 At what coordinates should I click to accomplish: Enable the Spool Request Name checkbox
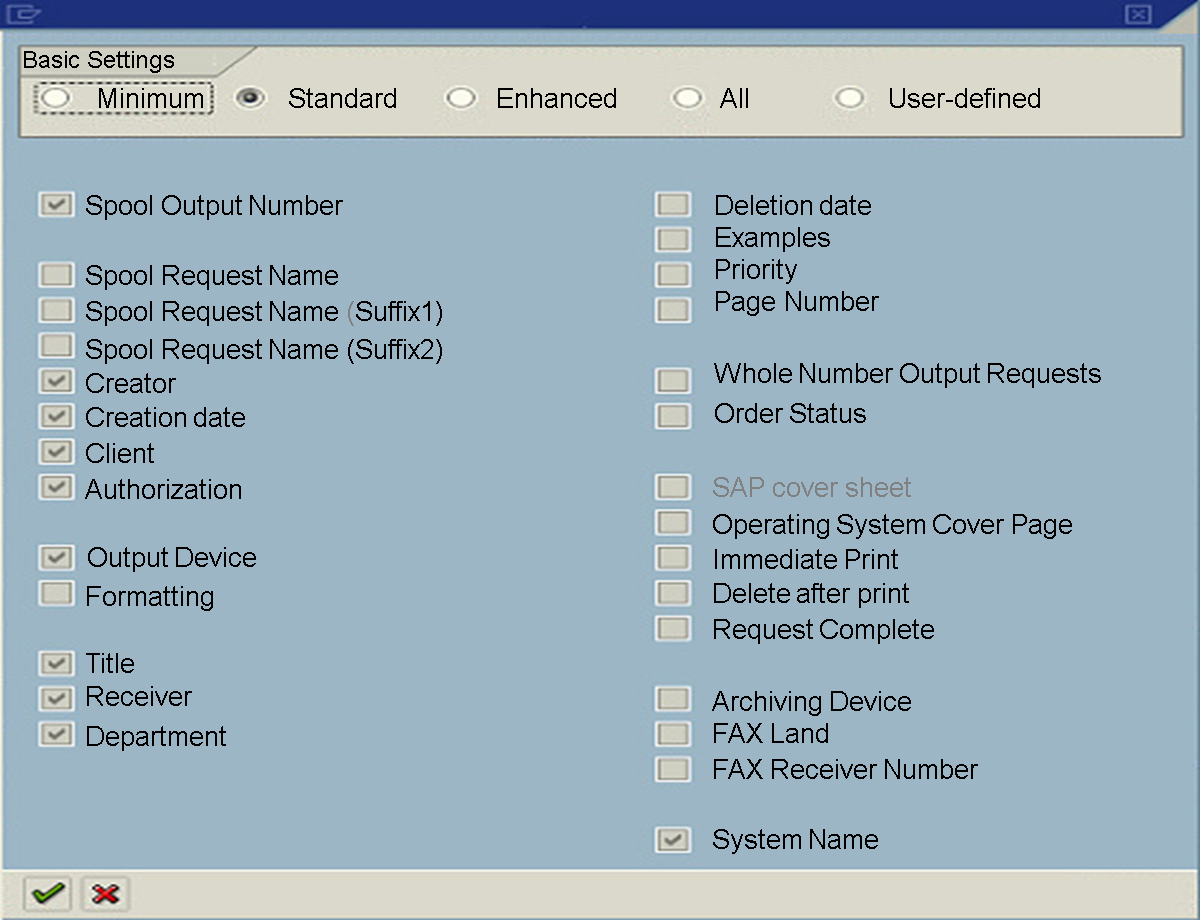[56, 275]
